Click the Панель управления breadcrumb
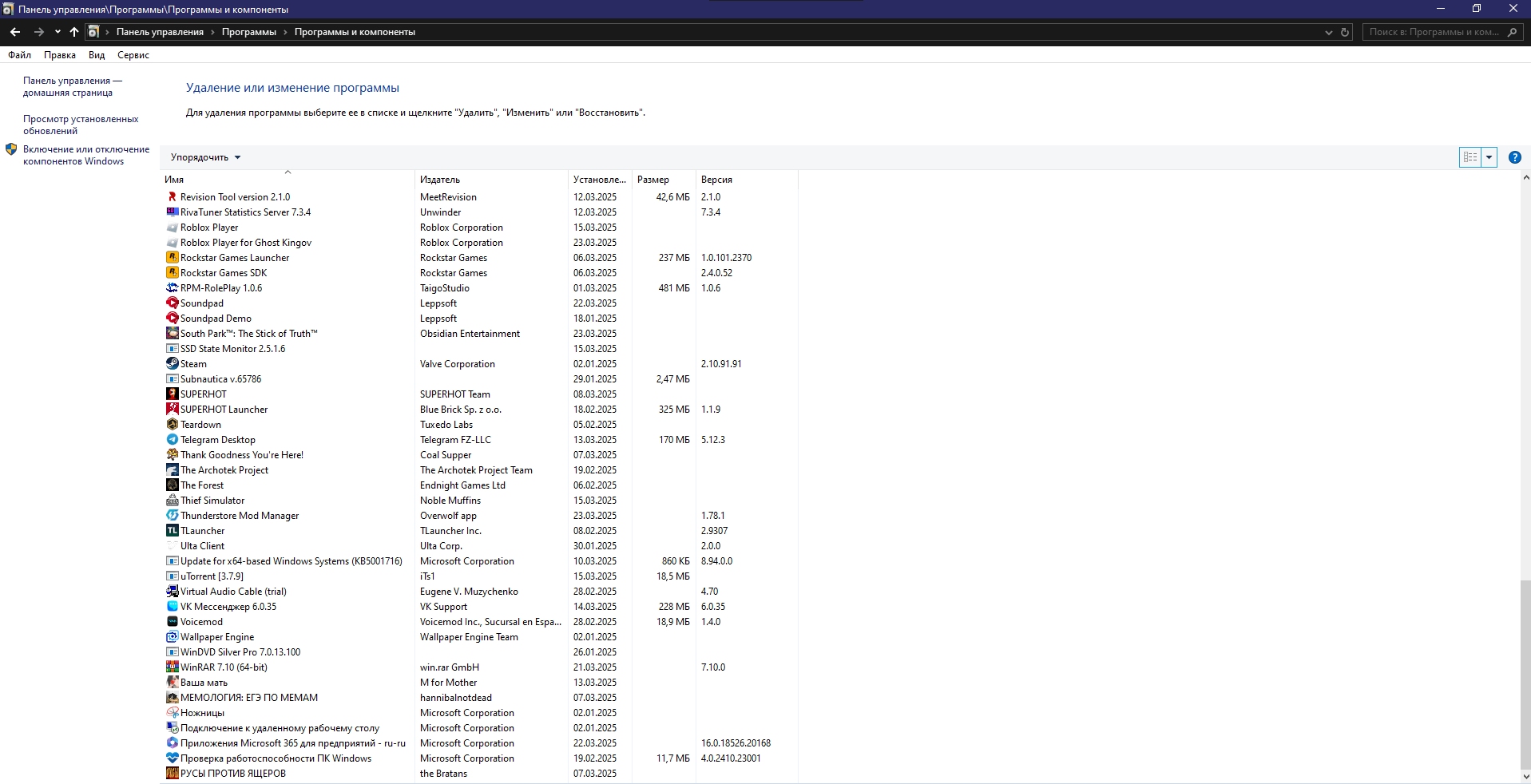Screen dimensions: 1531x784 click(x=160, y=32)
